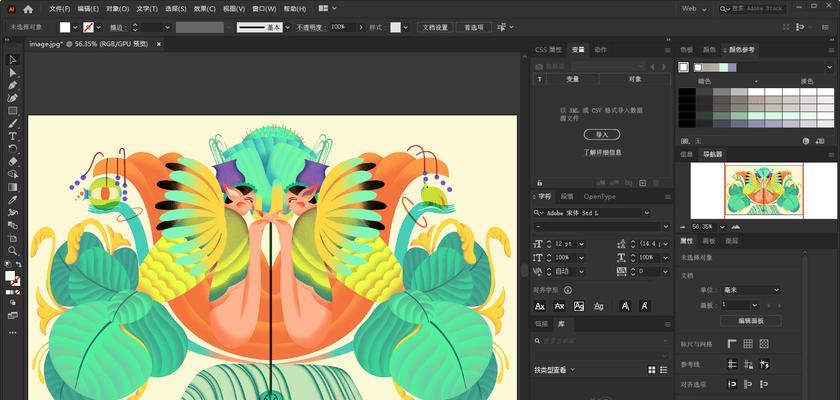This screenshot has height=400, width=840.
Task: Switch library to grid view icon
Action: click(x=652, y=369)
